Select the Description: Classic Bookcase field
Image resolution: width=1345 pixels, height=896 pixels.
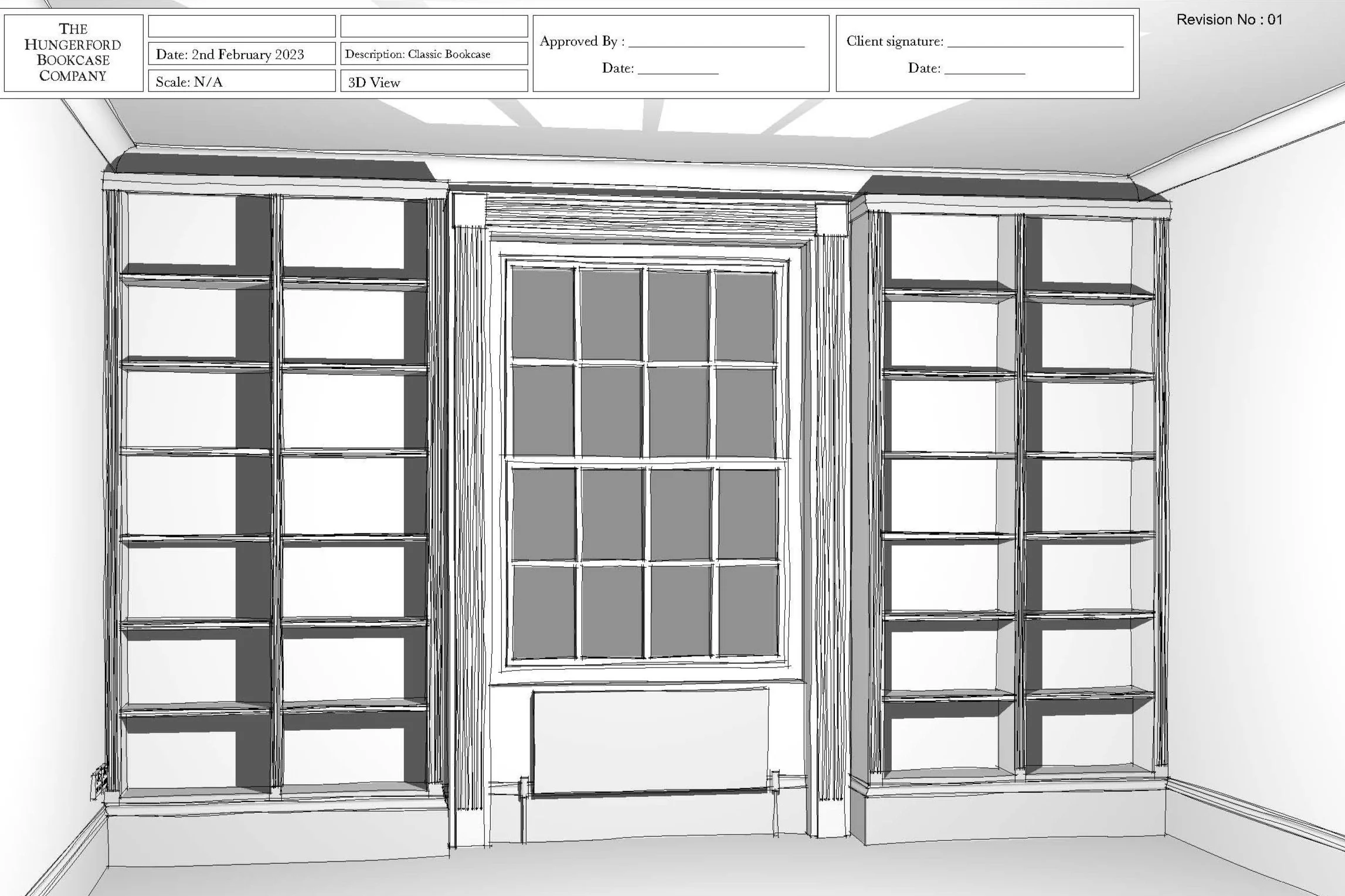[x=434, y=54]
